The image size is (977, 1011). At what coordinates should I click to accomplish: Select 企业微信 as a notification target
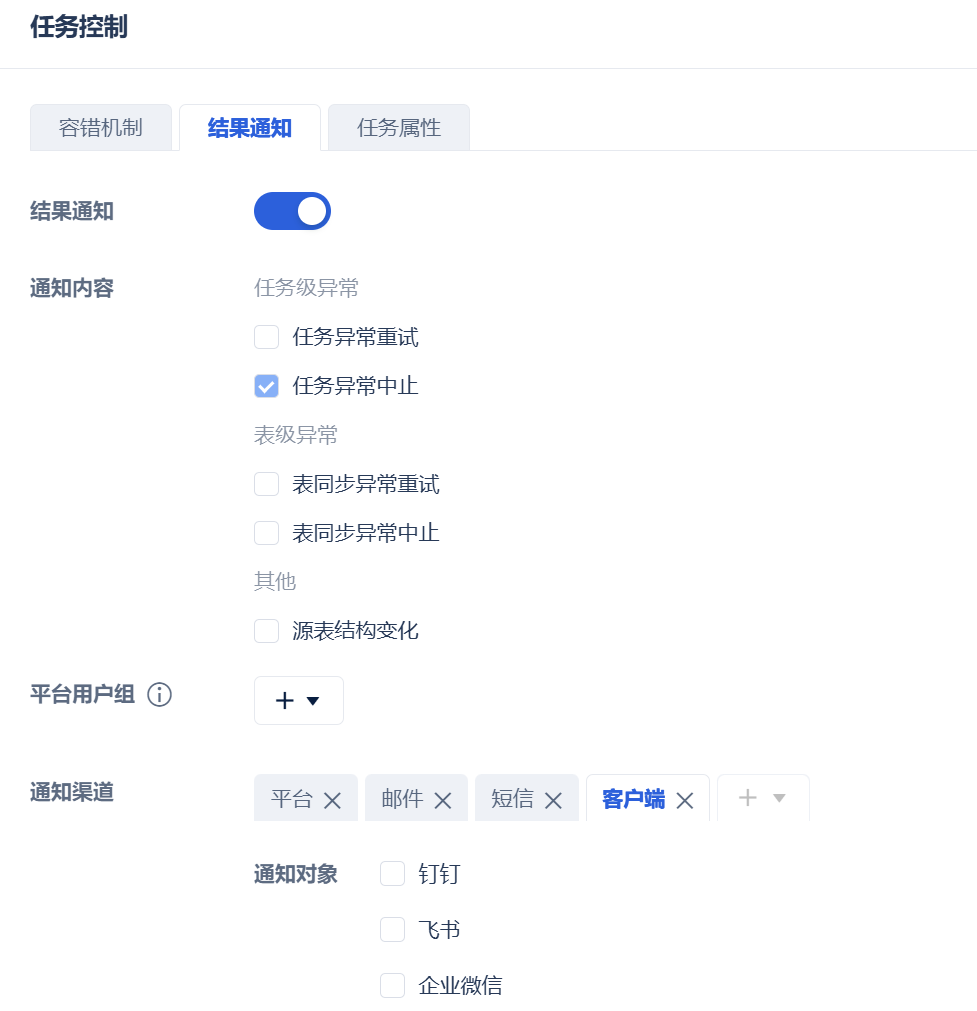[392, 985]
